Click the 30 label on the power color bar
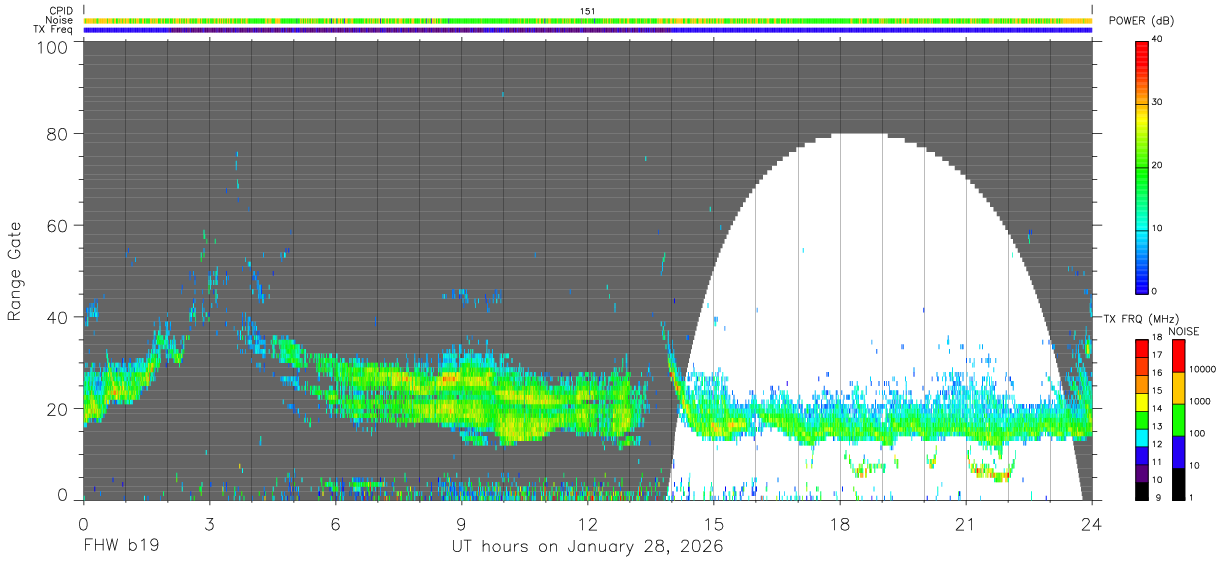The image size is (1228, 567). 1158,102
